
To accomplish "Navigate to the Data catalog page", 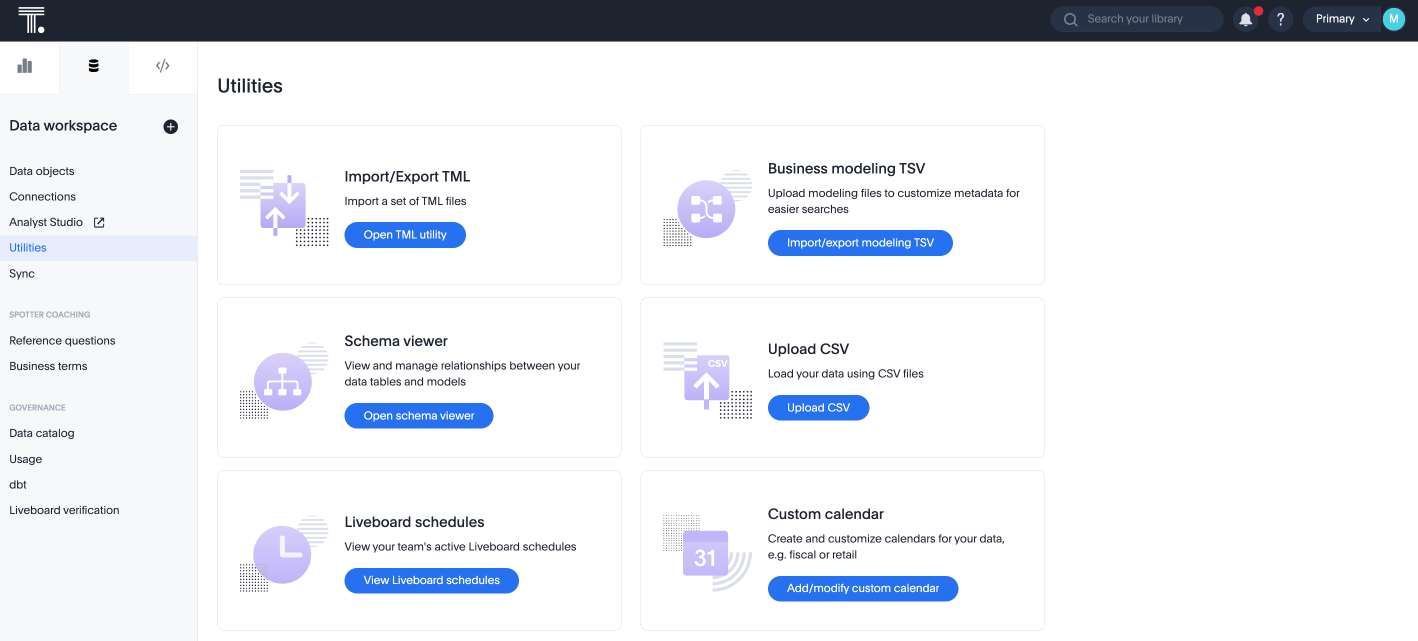I will click(41, 433).
